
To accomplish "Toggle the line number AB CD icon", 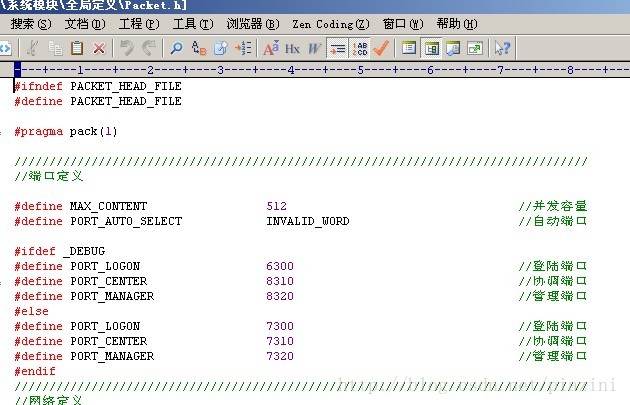I will (x=360, y=49).
